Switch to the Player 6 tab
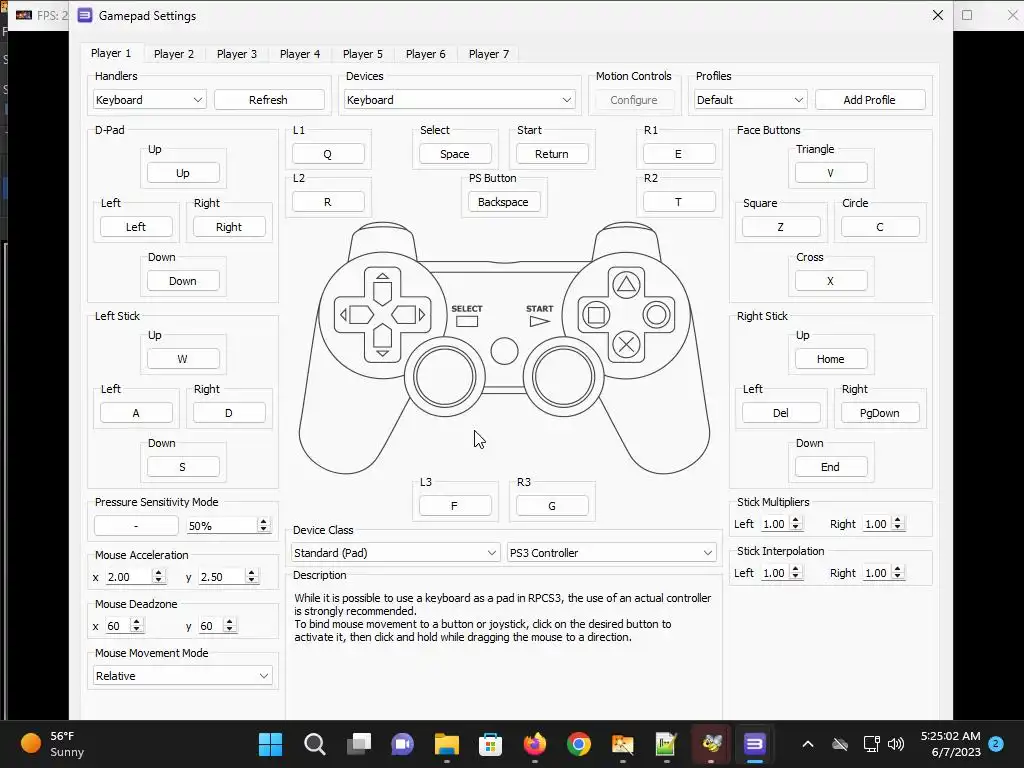This screenshot has height=768, width=1024. [425, 54]
